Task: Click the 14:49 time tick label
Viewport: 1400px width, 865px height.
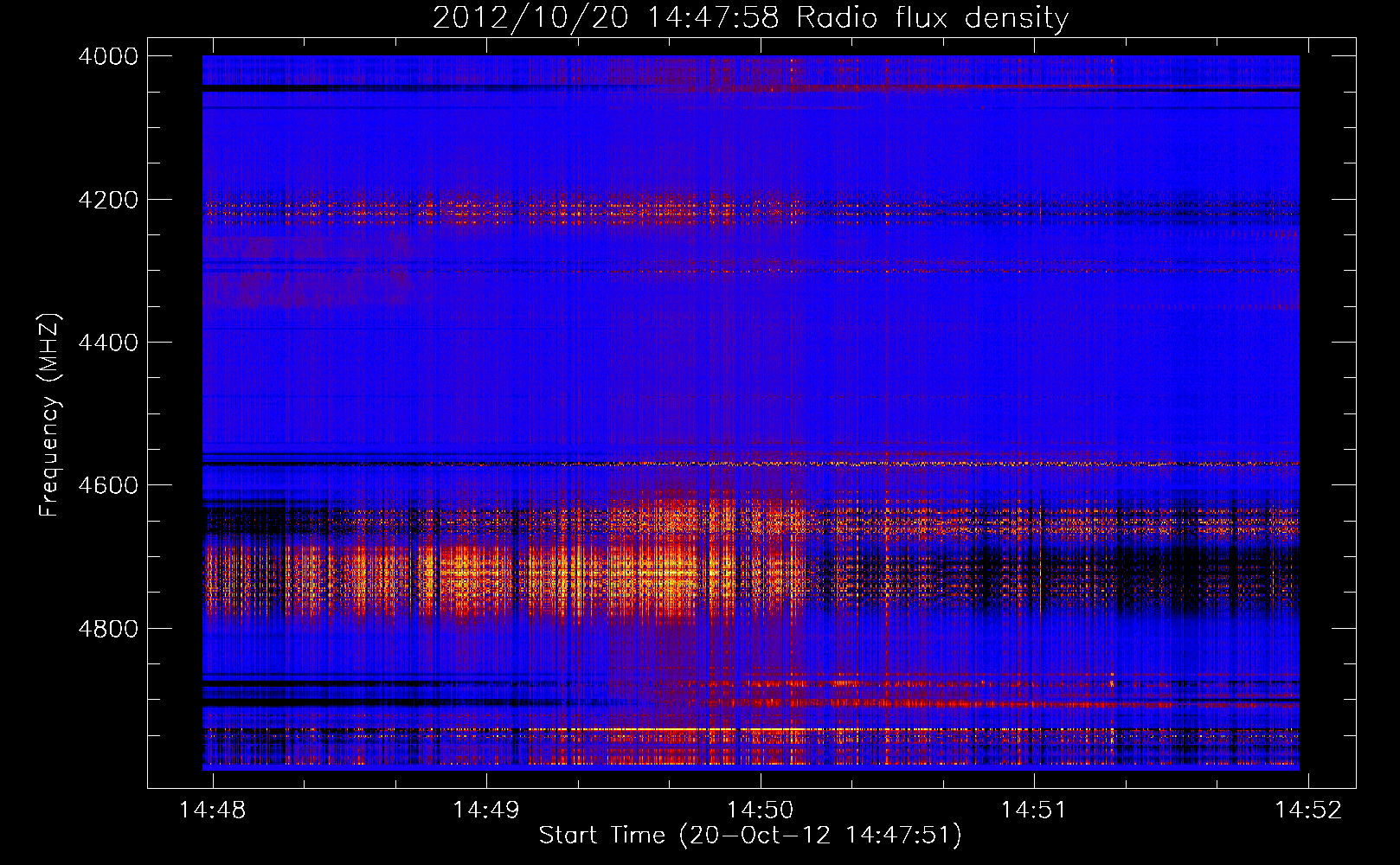Action: pos(486,810)
